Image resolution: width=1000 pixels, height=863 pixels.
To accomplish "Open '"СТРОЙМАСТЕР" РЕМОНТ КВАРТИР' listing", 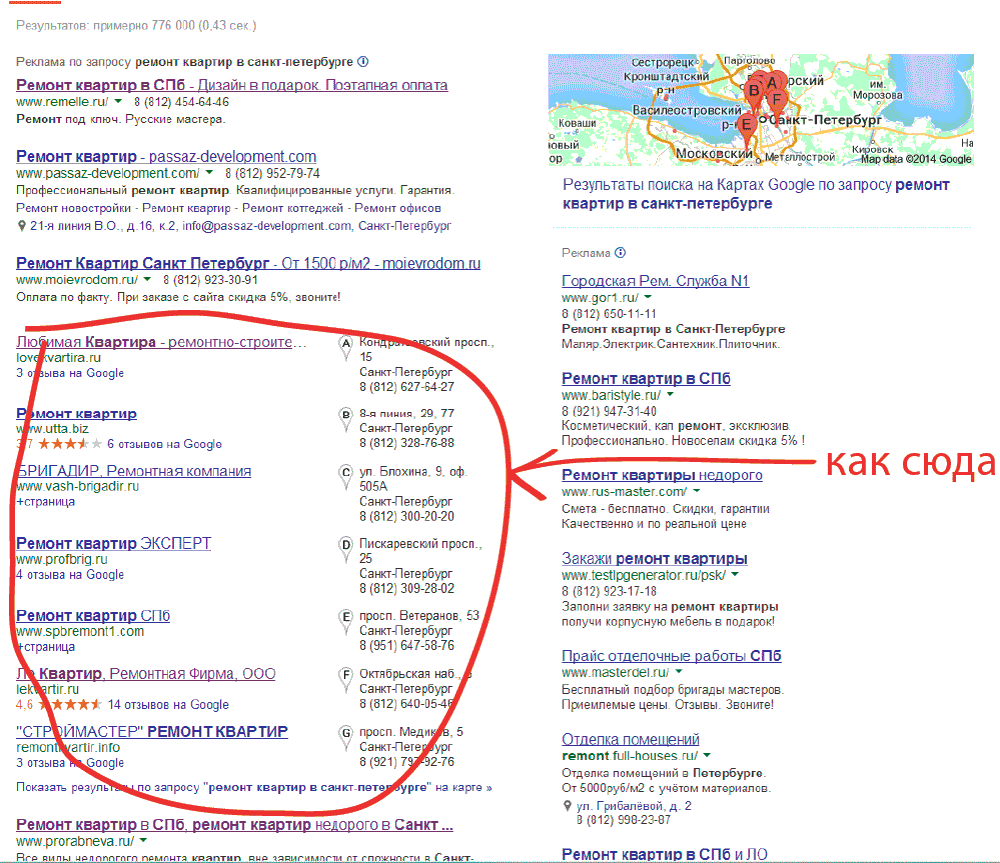I will click(x=152, y=732).
